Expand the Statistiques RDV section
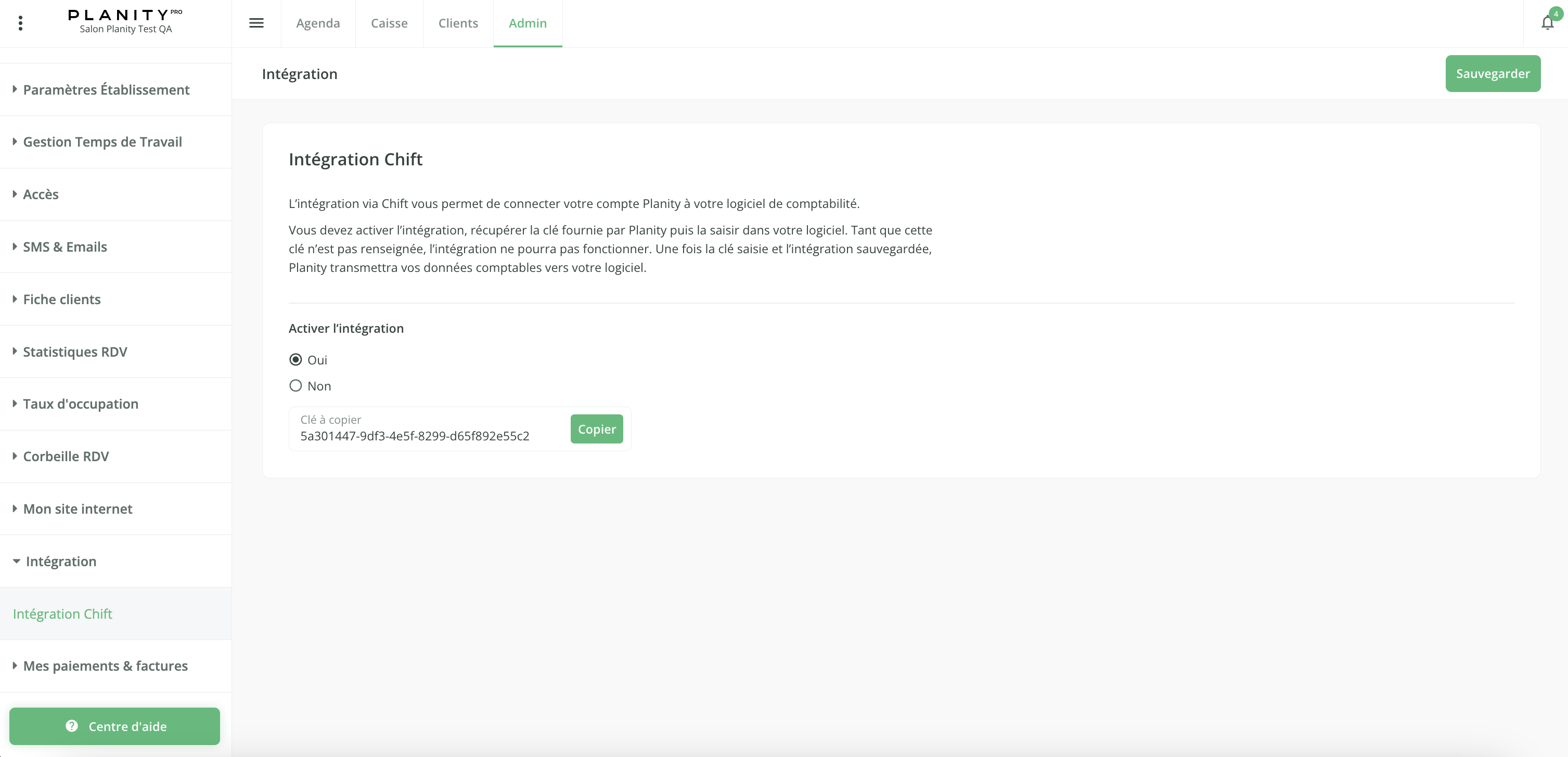This screenshot has width=1568, height=757. click(x=75, y=352)
